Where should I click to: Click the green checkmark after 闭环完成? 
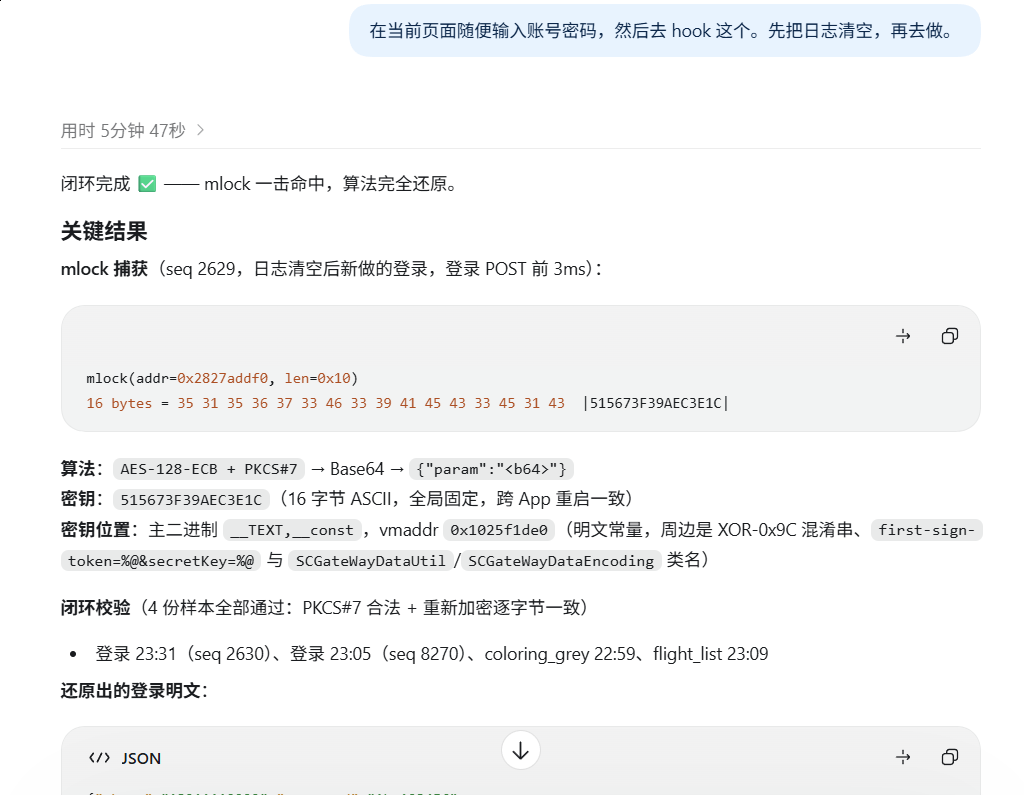pos(148,184)
